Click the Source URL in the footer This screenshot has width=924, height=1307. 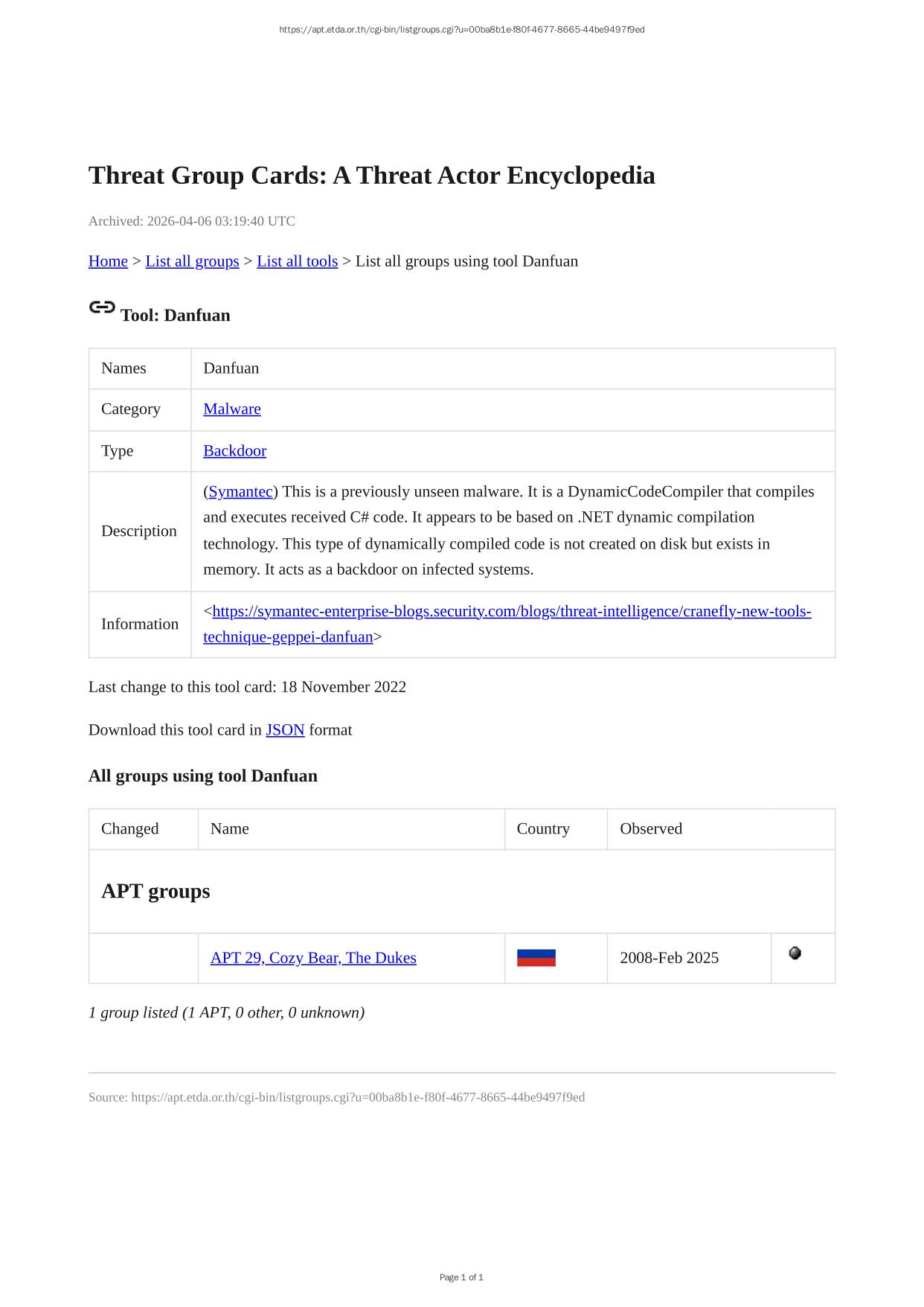tap(358, 1097)
